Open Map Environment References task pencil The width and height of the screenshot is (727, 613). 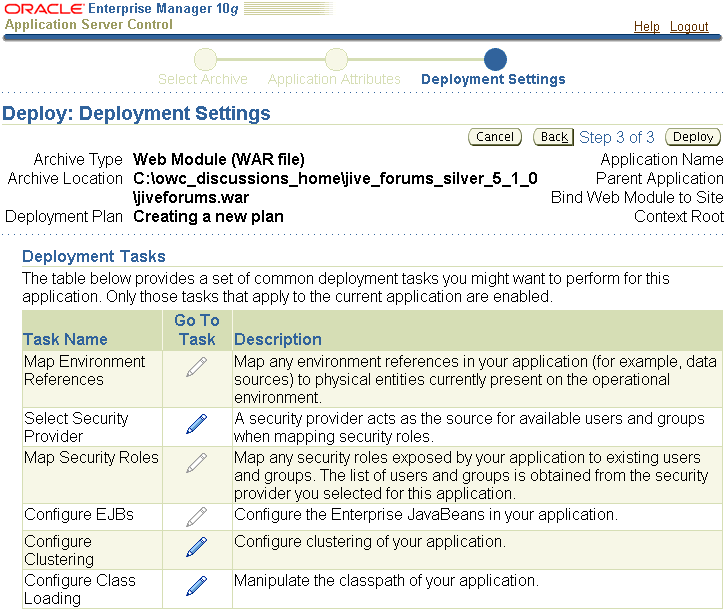tap(197, 367)
